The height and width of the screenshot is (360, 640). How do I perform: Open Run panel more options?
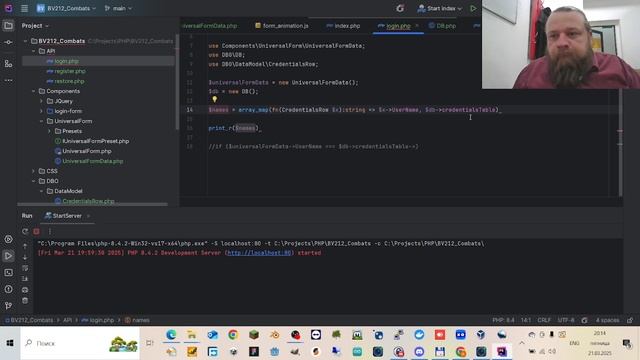point(49,231)
